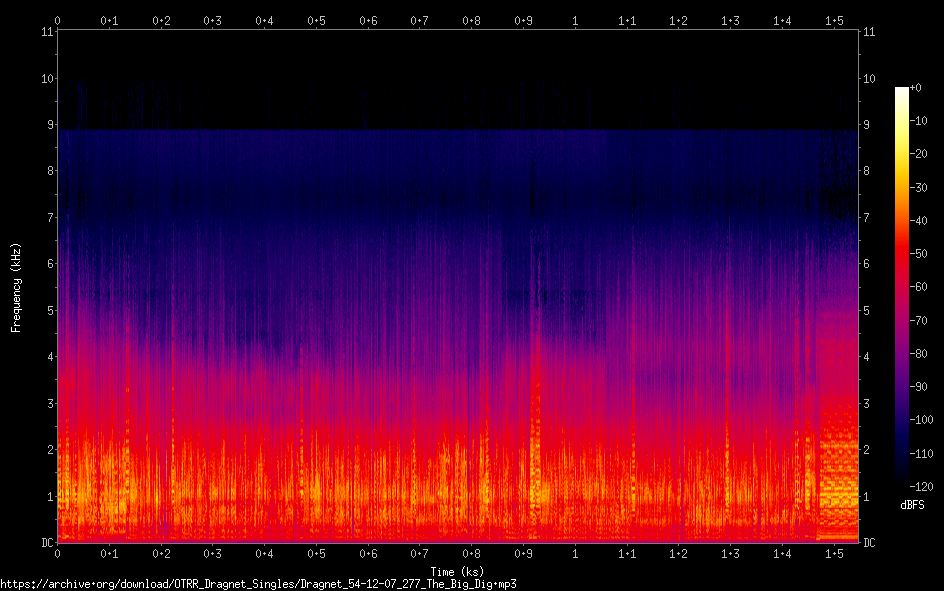The image size is (944, 591).
Task: Click the 0.2 tick on the bottom time axis
Action: [x=161, y=553]
